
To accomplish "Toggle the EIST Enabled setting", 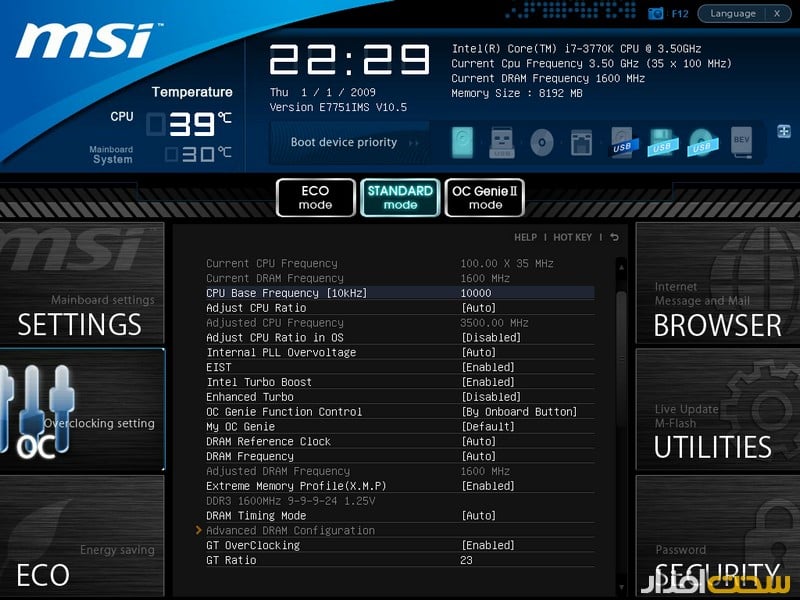I will (488, 367).
